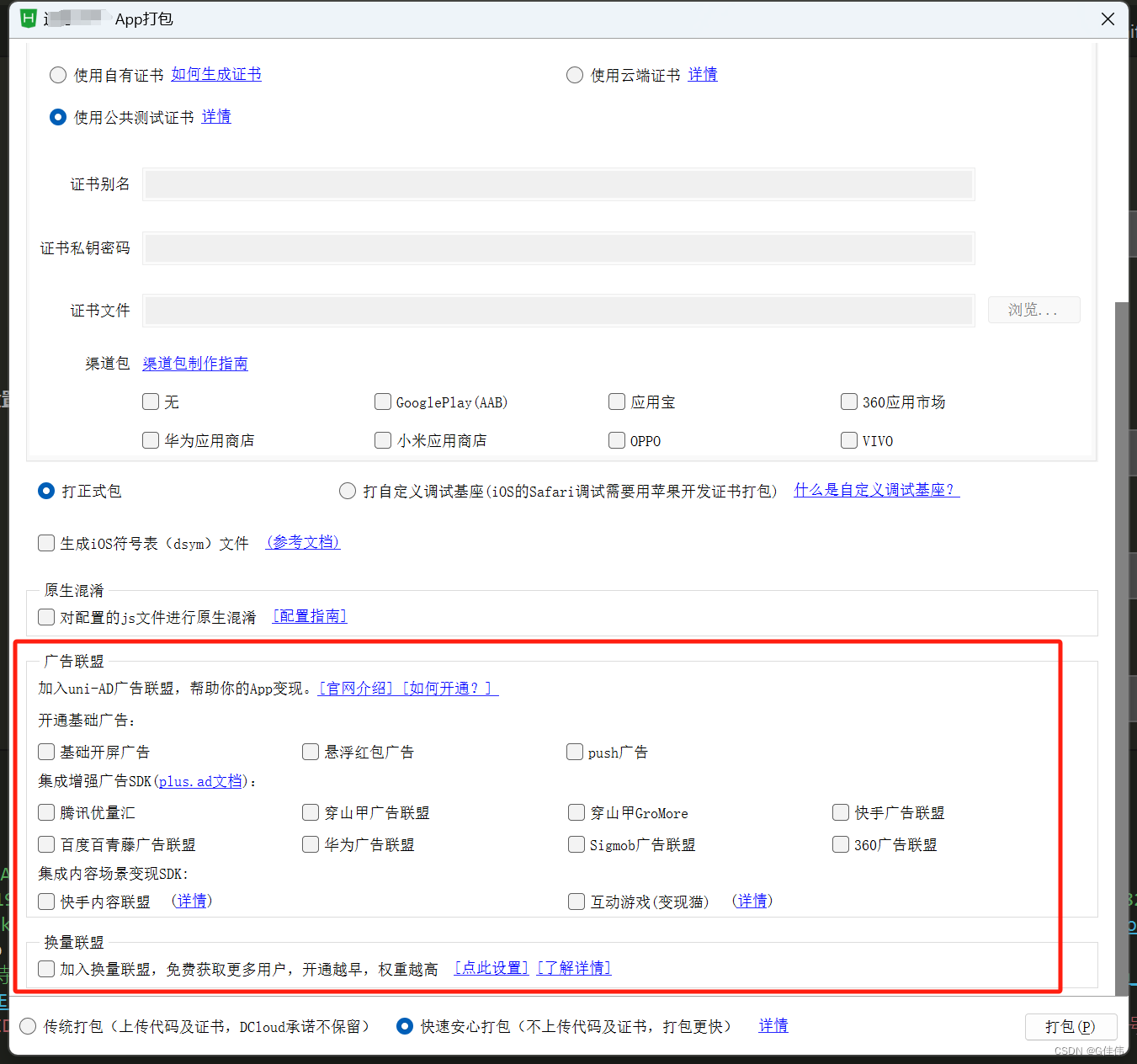Click the 证书别名 input field

(x=559, y=184)
